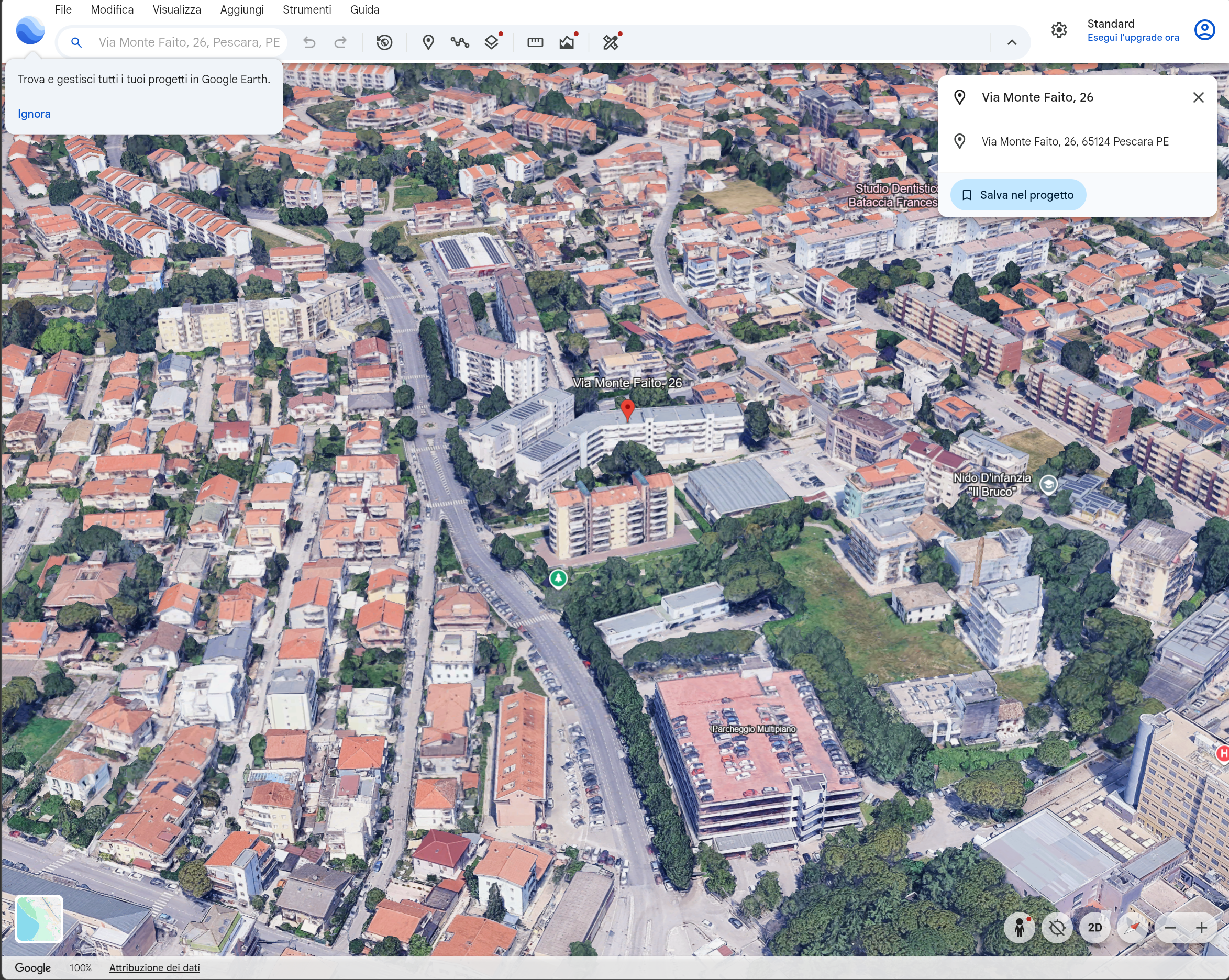The height and width of the screenshot is (980, 1229).
Task: Open the Strumenti menu
Action: [307, 10]
